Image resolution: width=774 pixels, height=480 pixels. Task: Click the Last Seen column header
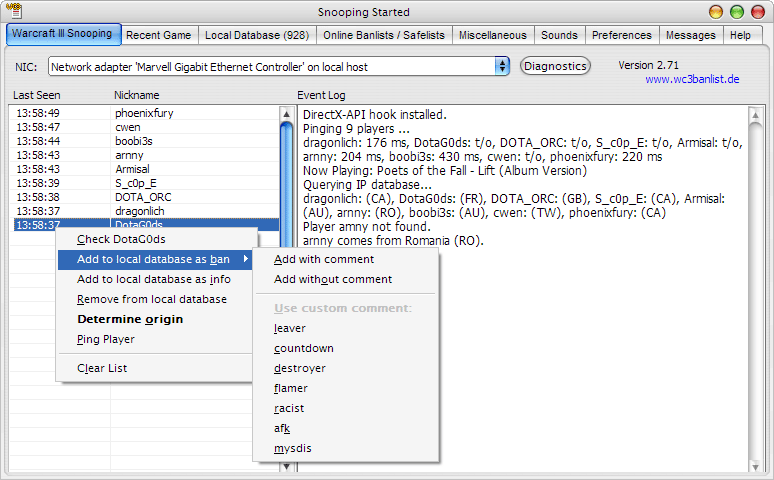pos(37,95)
